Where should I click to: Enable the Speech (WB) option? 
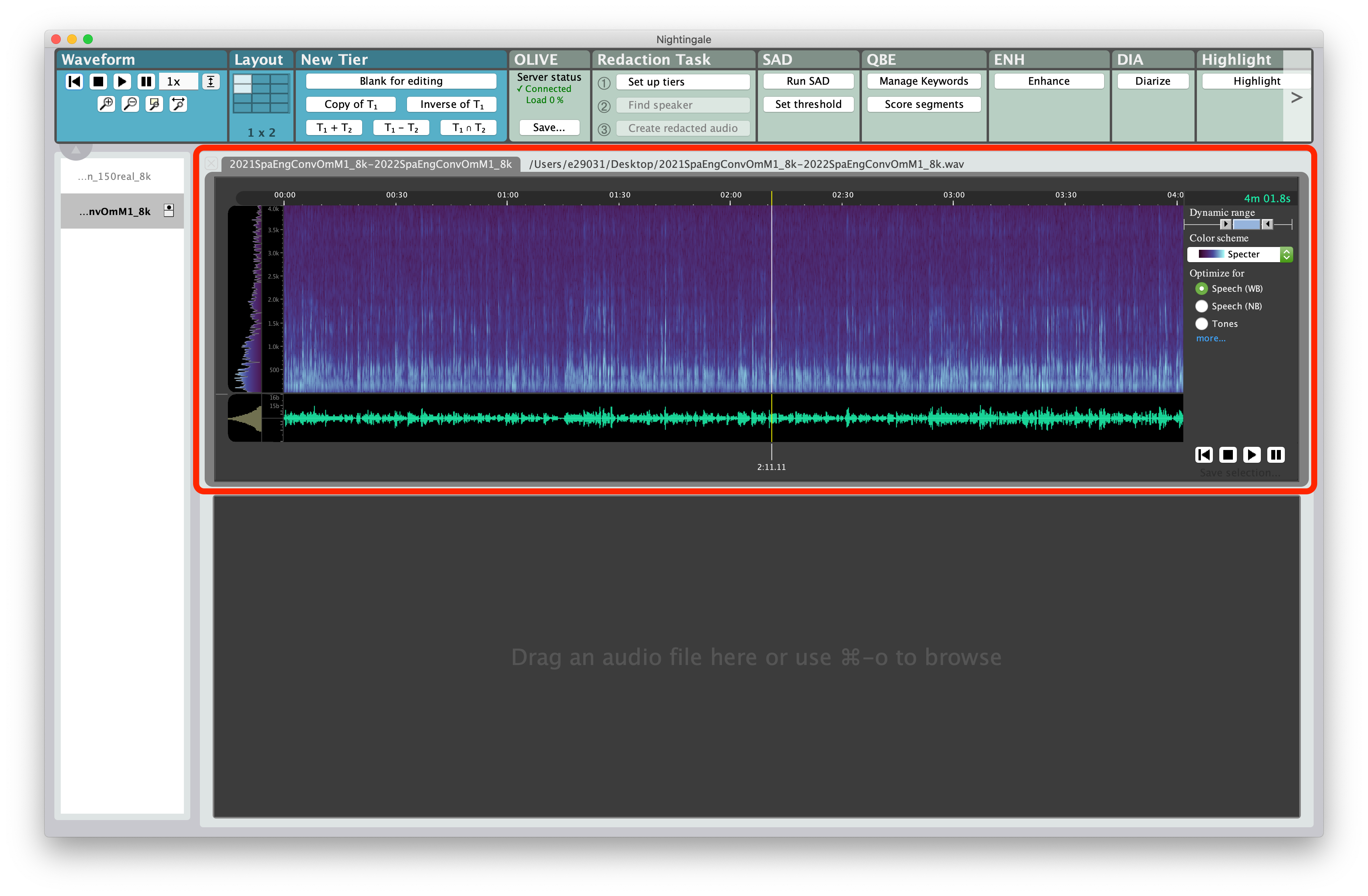point(1202,289)
